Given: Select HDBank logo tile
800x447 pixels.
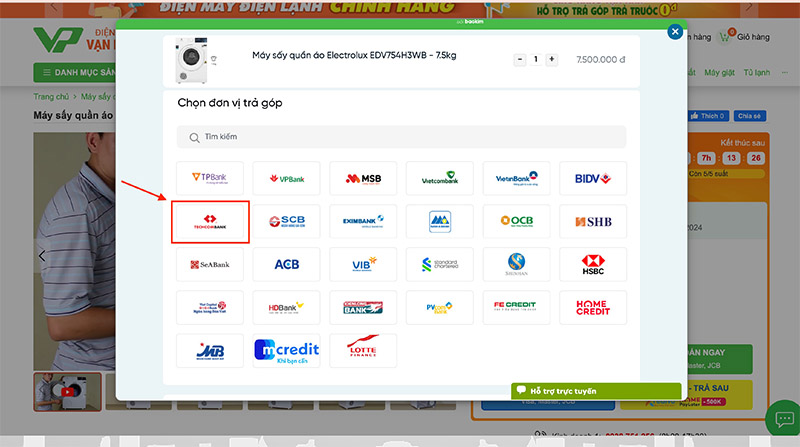Looking at the screenshot, I should (286, 308).
